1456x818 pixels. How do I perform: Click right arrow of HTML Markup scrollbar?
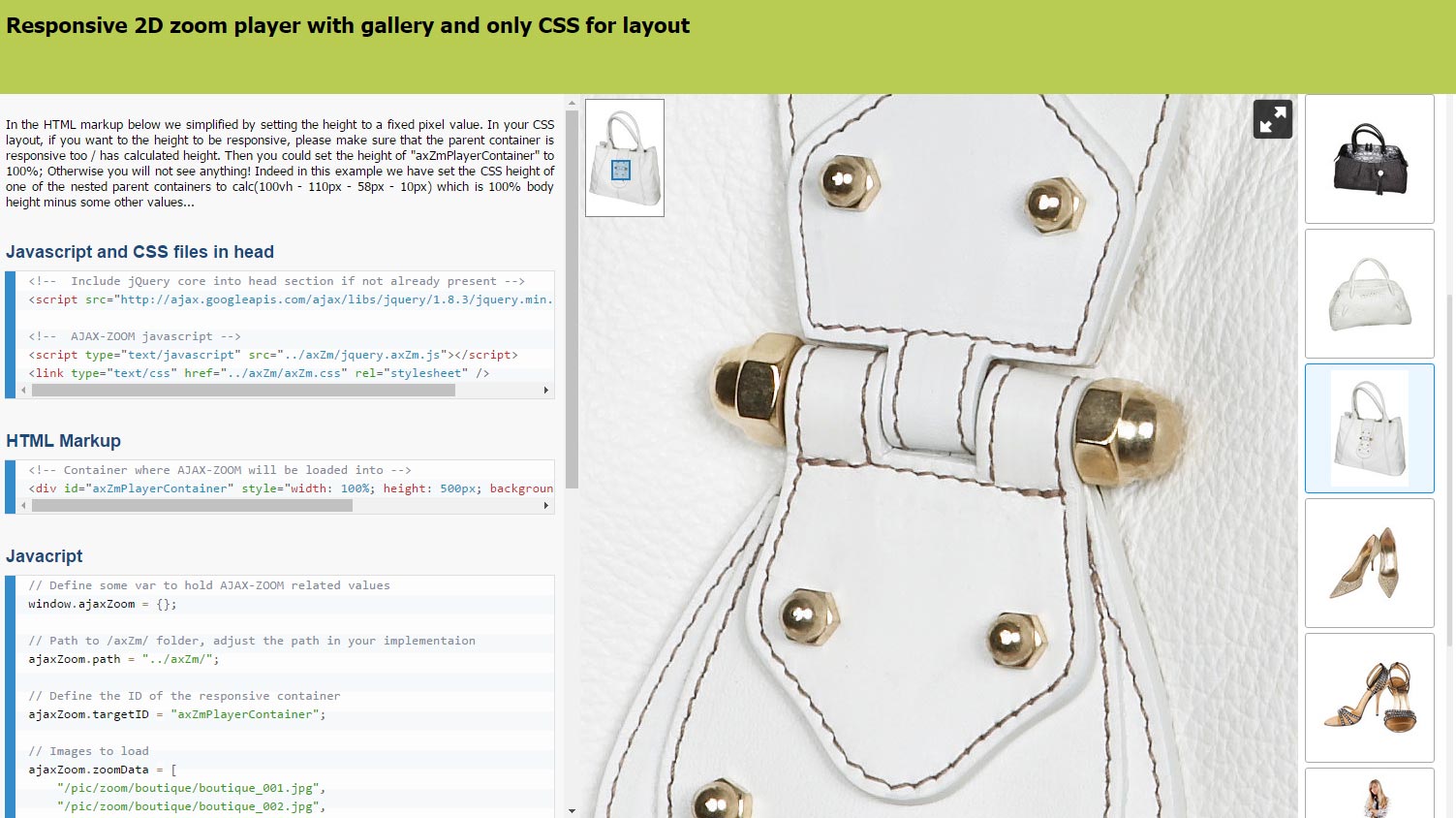[x=546, y=506]
